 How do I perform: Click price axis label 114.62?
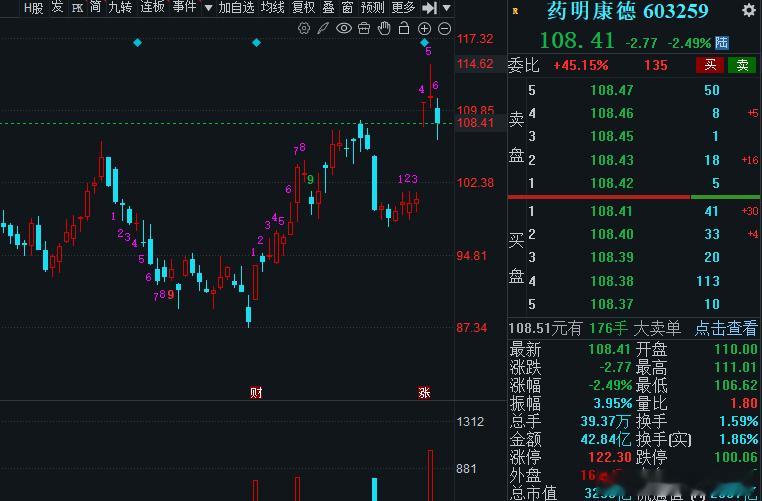(x=475, y=63)
